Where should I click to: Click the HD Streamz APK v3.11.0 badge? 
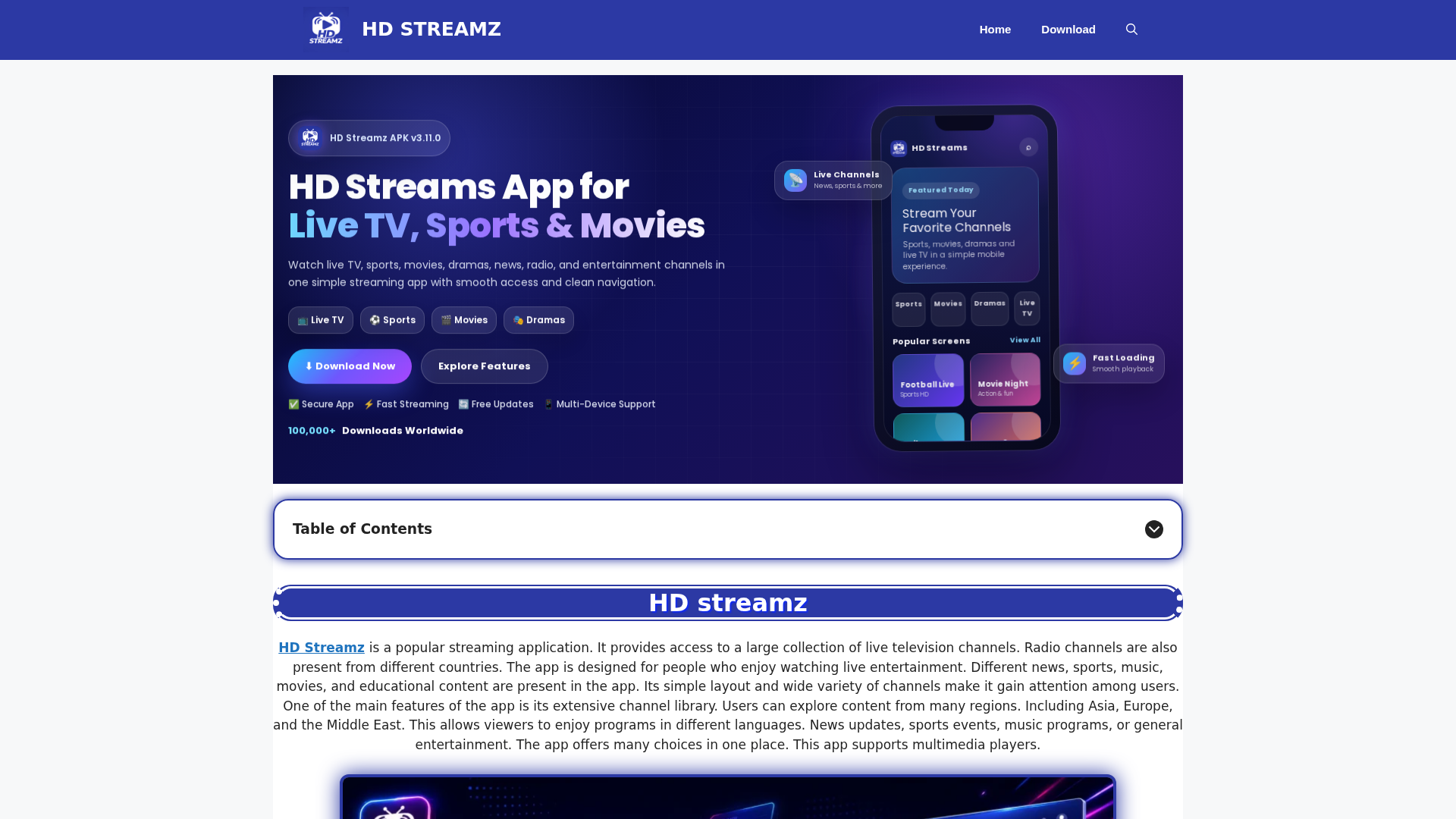369,138
